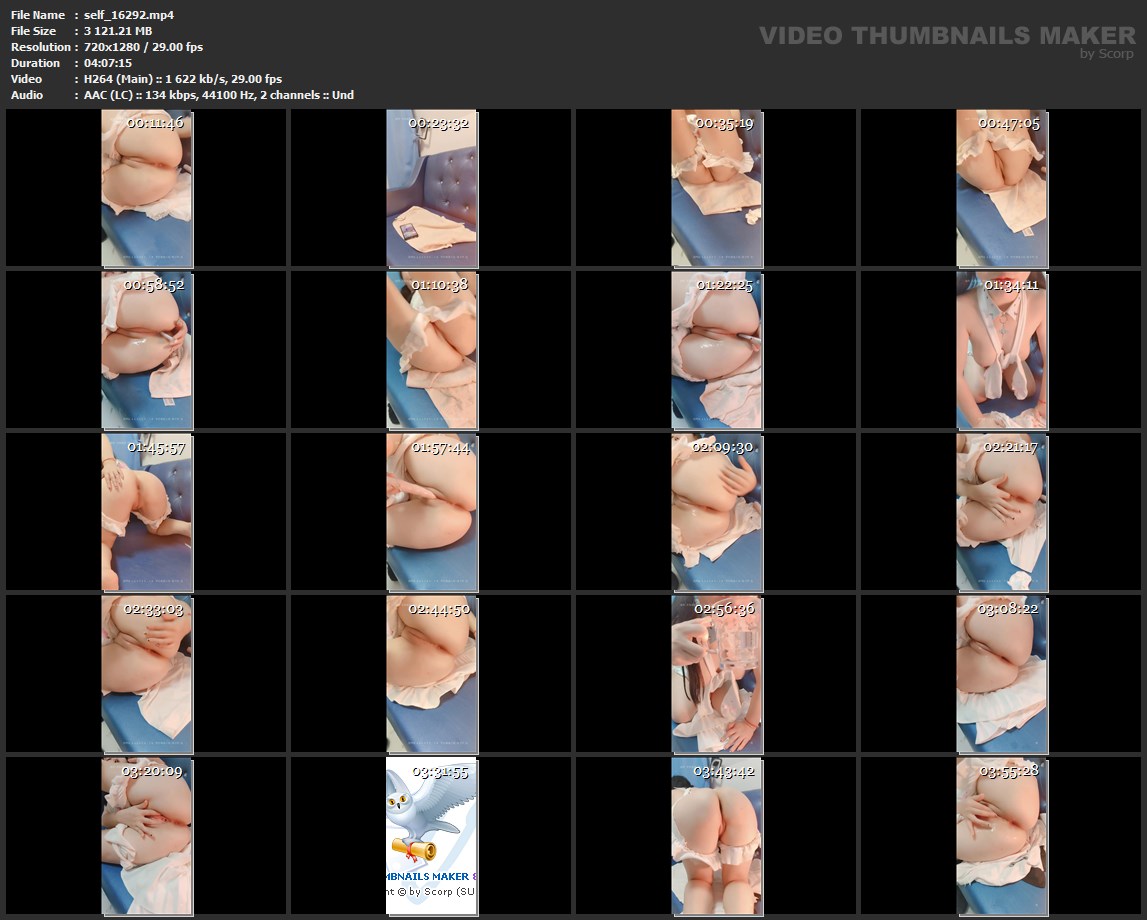Select the frame stamped 00:47:05
Viewport: 1147px width, 920px height.
(x=1002, y=188)
